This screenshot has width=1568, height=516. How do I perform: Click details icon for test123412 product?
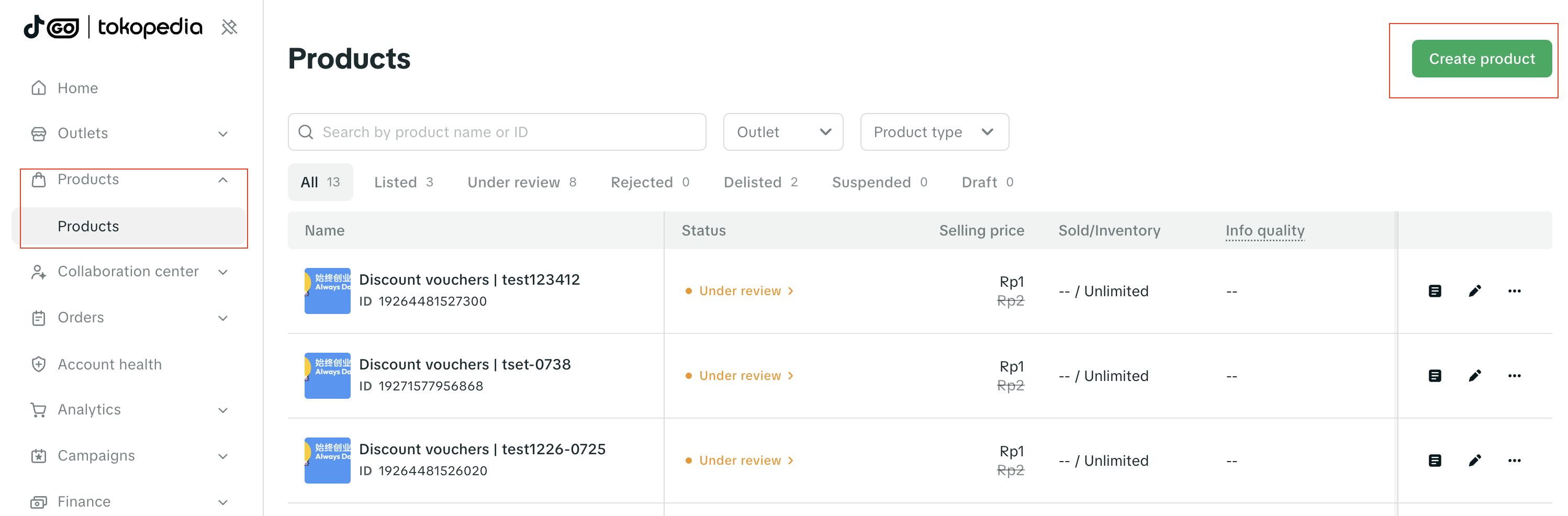pyautogui.click(x=1435, y=291)
